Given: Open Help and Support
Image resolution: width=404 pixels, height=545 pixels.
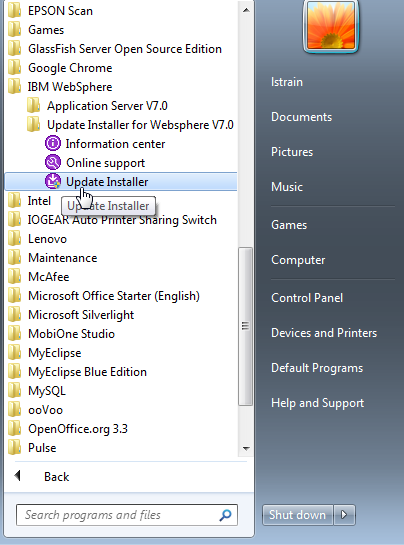Looking at the screenshot, I should pos(317,403).
